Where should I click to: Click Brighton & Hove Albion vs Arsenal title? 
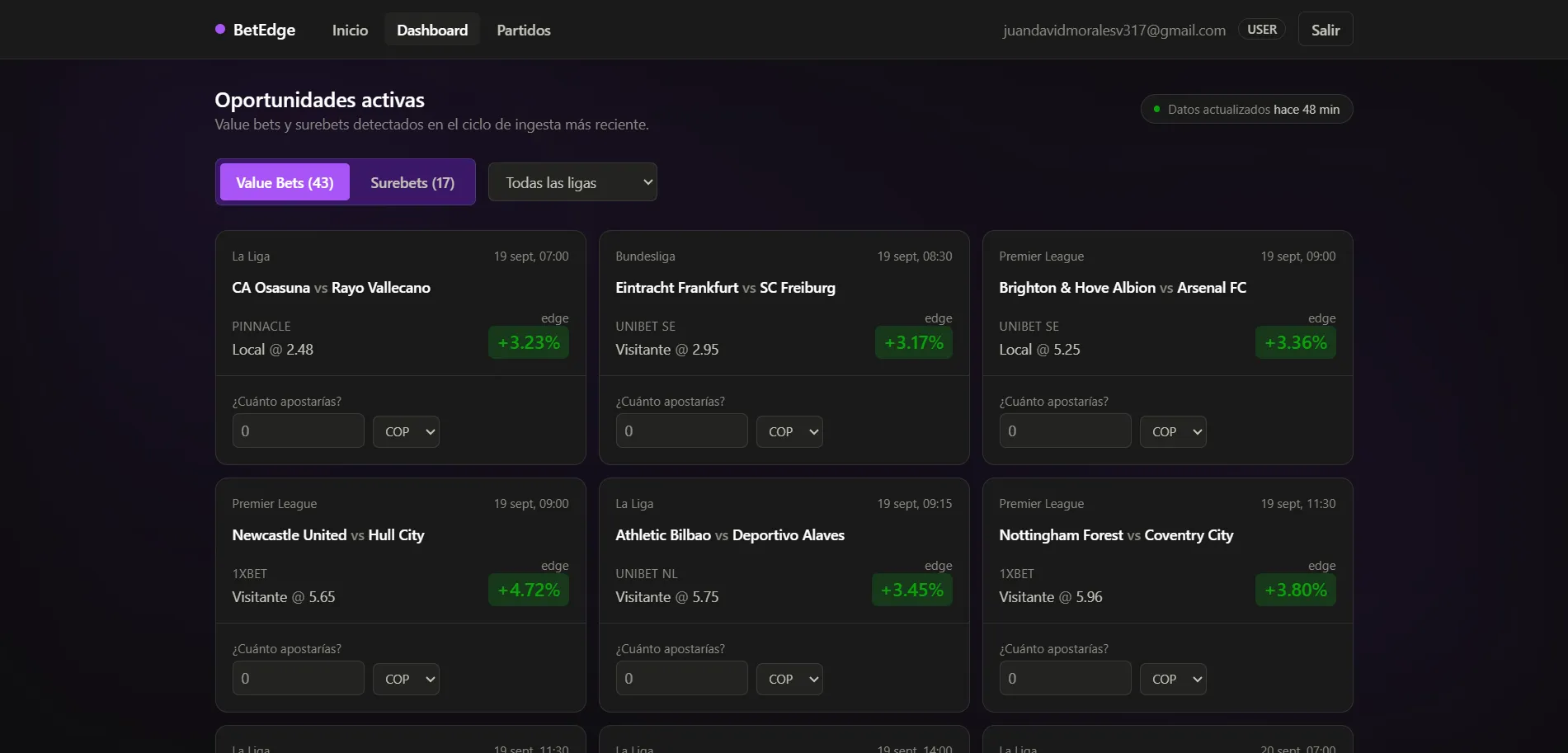coord(1123,288)
